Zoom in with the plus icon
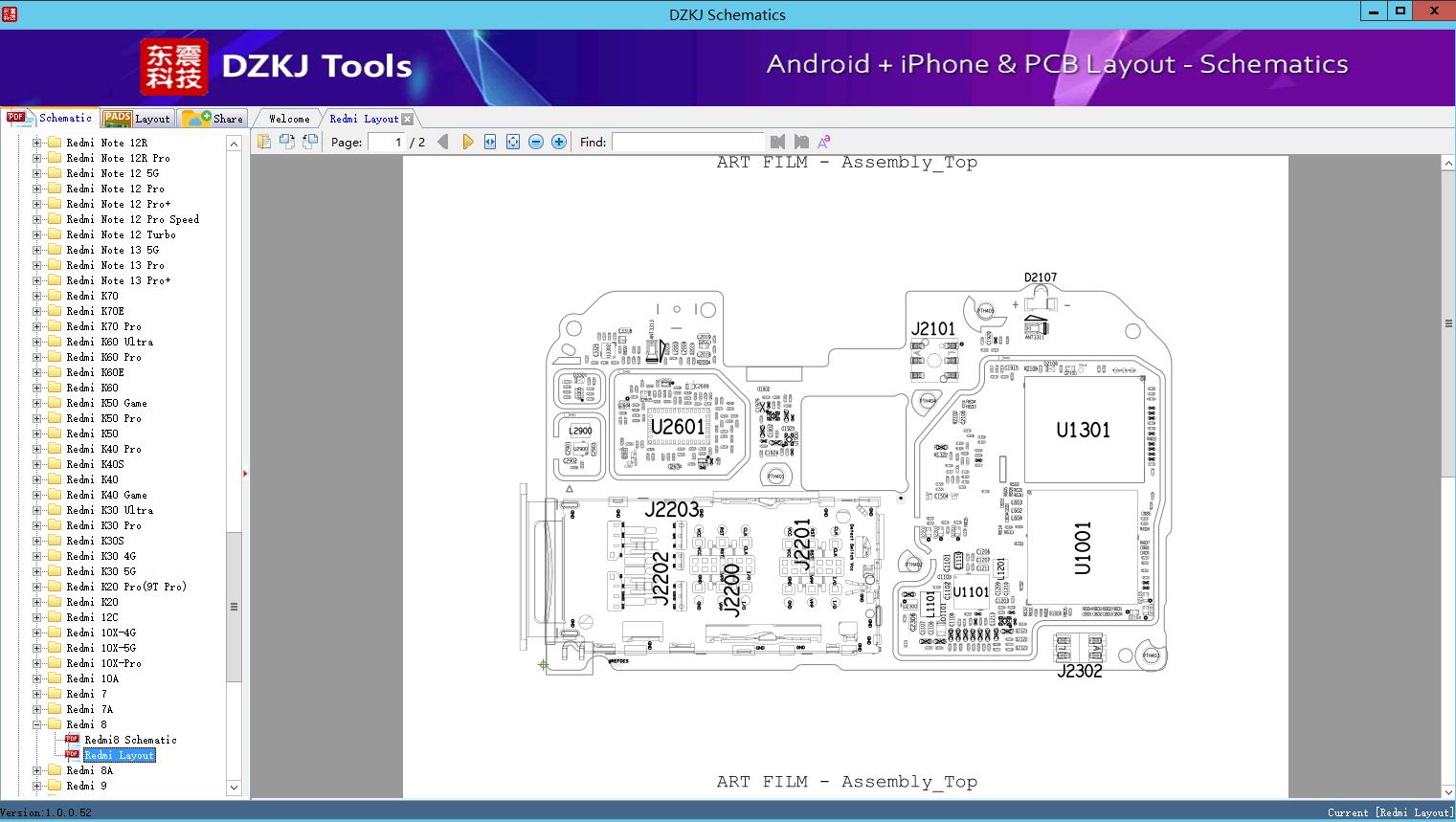 pos(559,142)
